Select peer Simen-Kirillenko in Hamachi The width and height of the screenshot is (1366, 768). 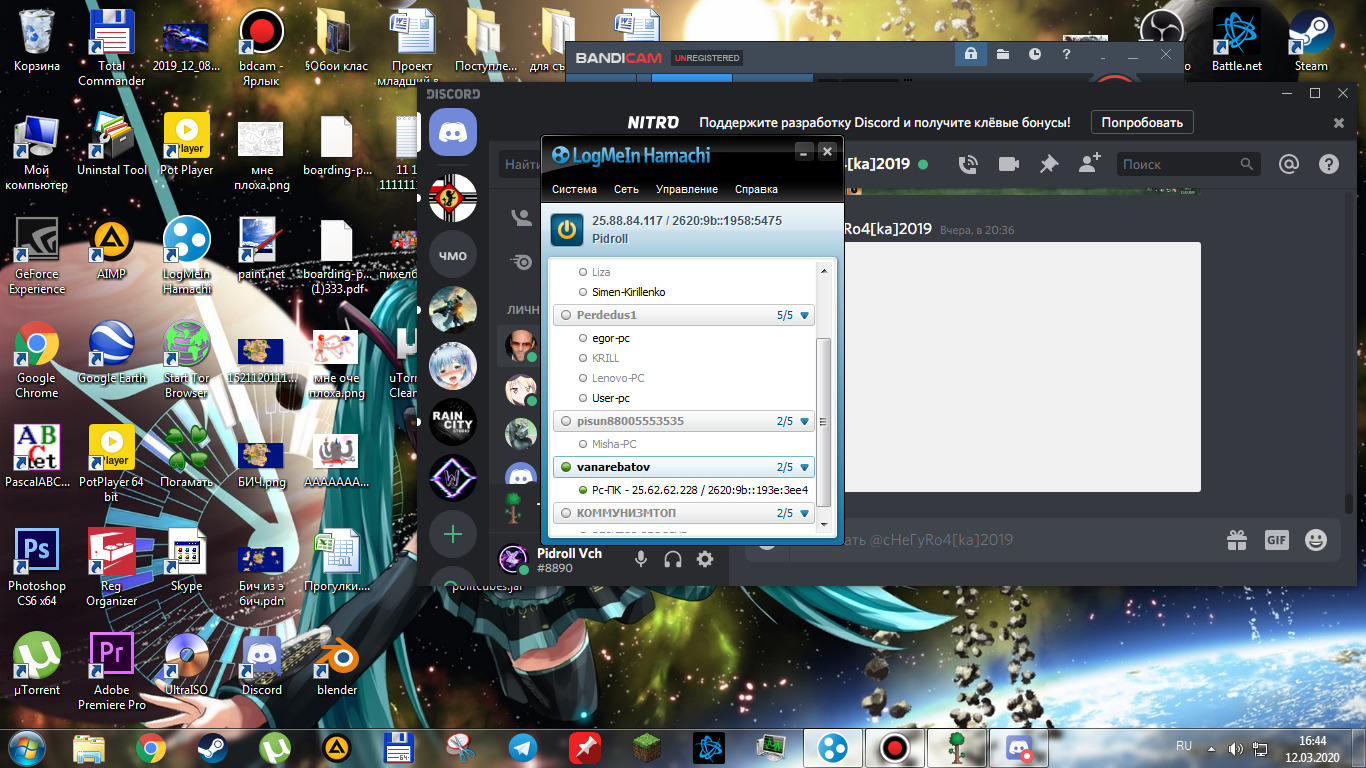point(628,292)
